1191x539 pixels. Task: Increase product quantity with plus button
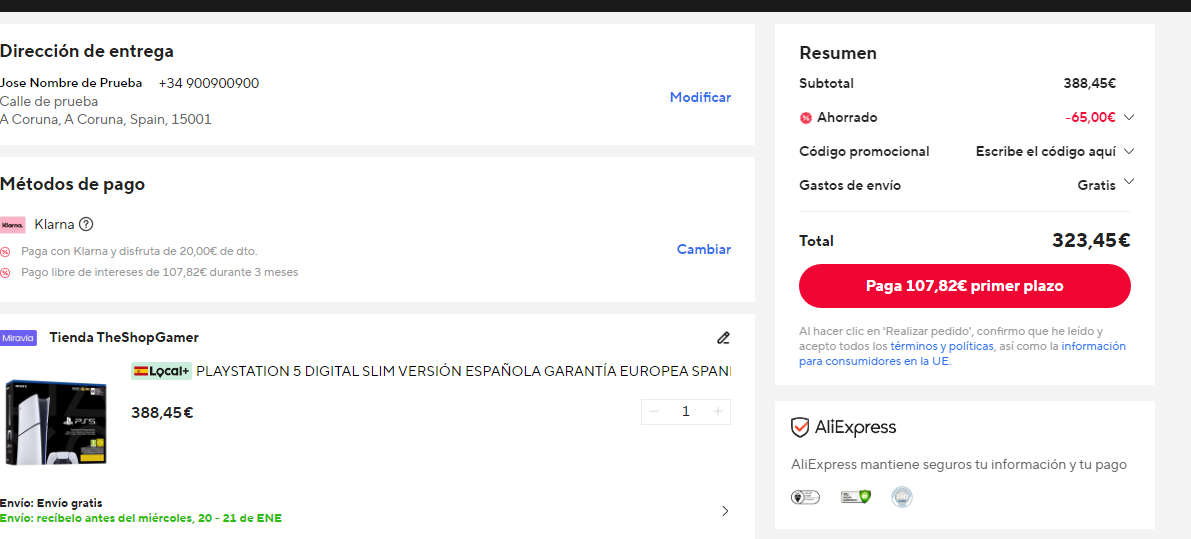(x=718, y=411)
